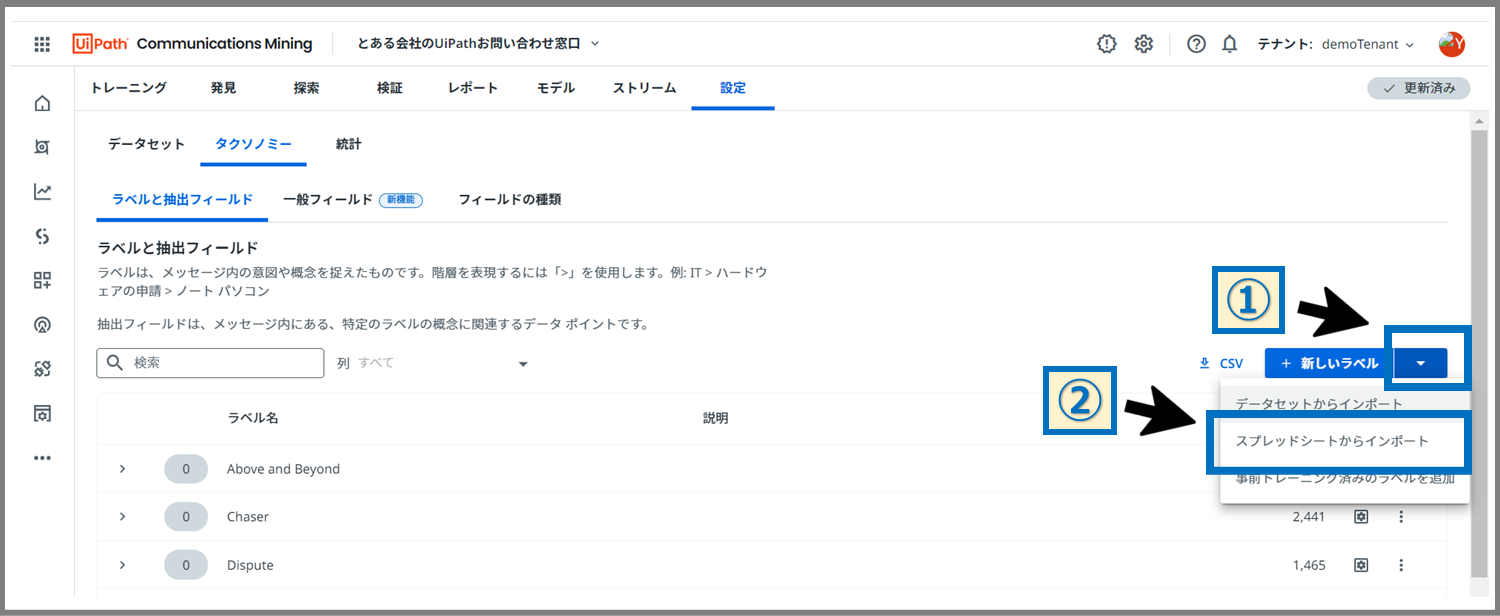Switch to the 検証 tab
The image size is (1500, 616).
pos(390,88)
